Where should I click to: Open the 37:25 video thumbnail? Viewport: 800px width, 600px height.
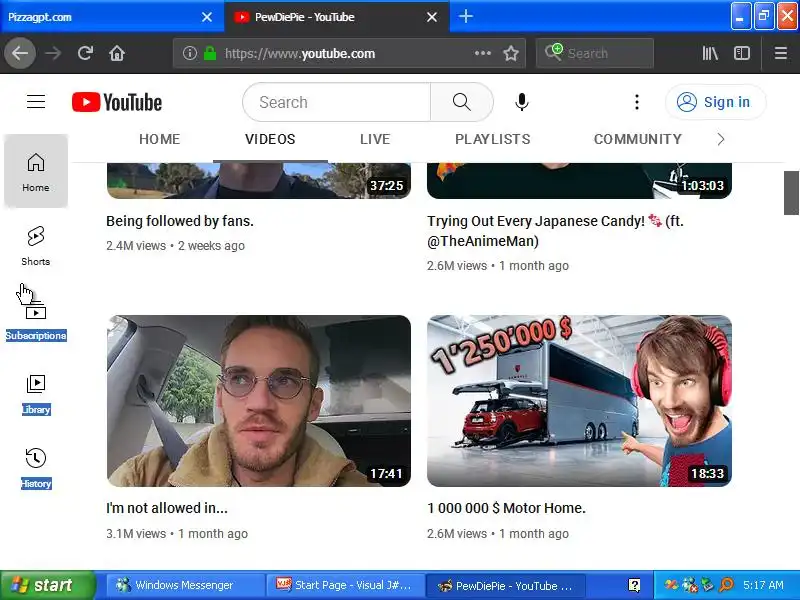coord(259,181)
